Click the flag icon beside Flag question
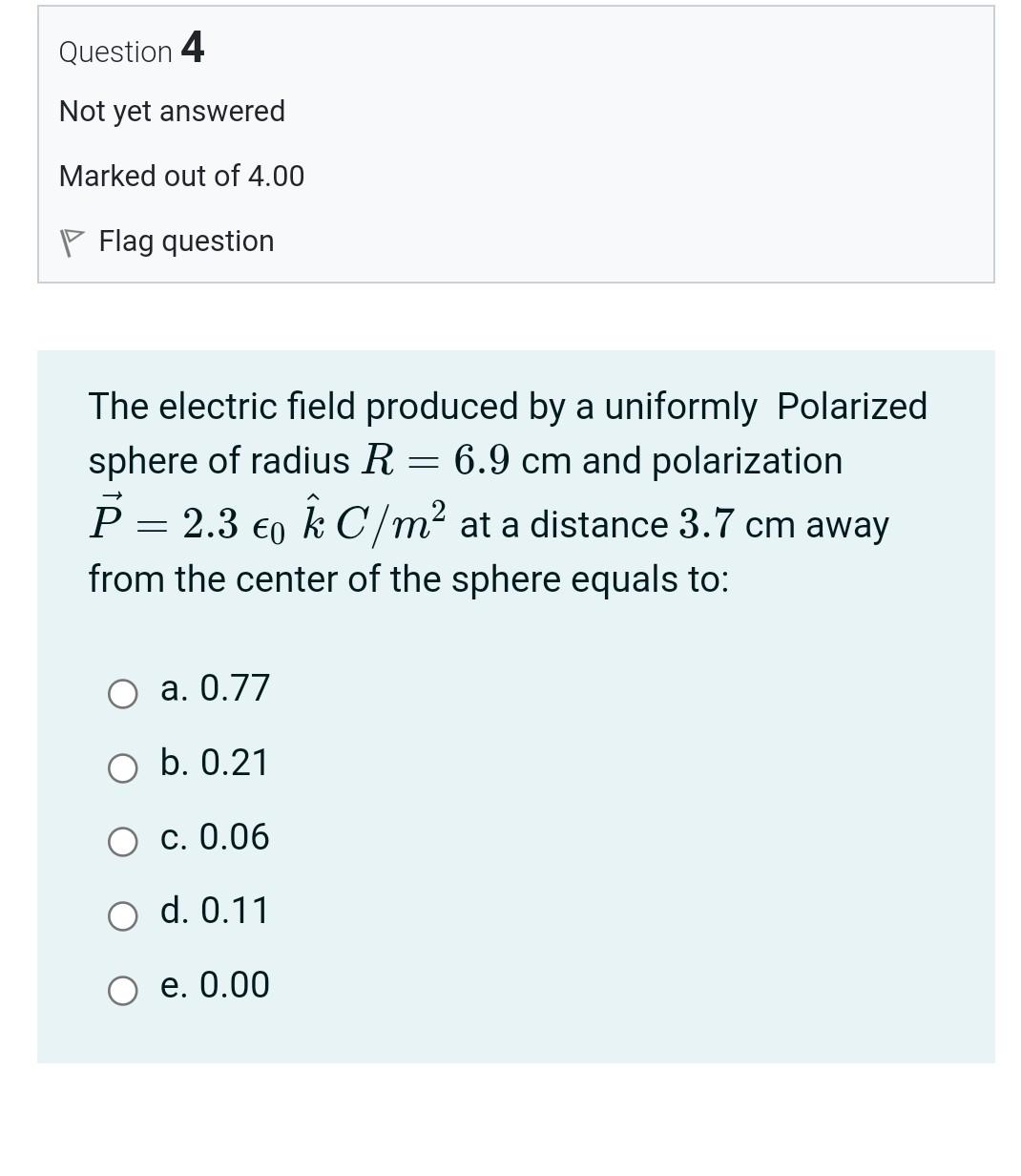The height and width of the screenshot is (1176, 1021). click(70, 242)
